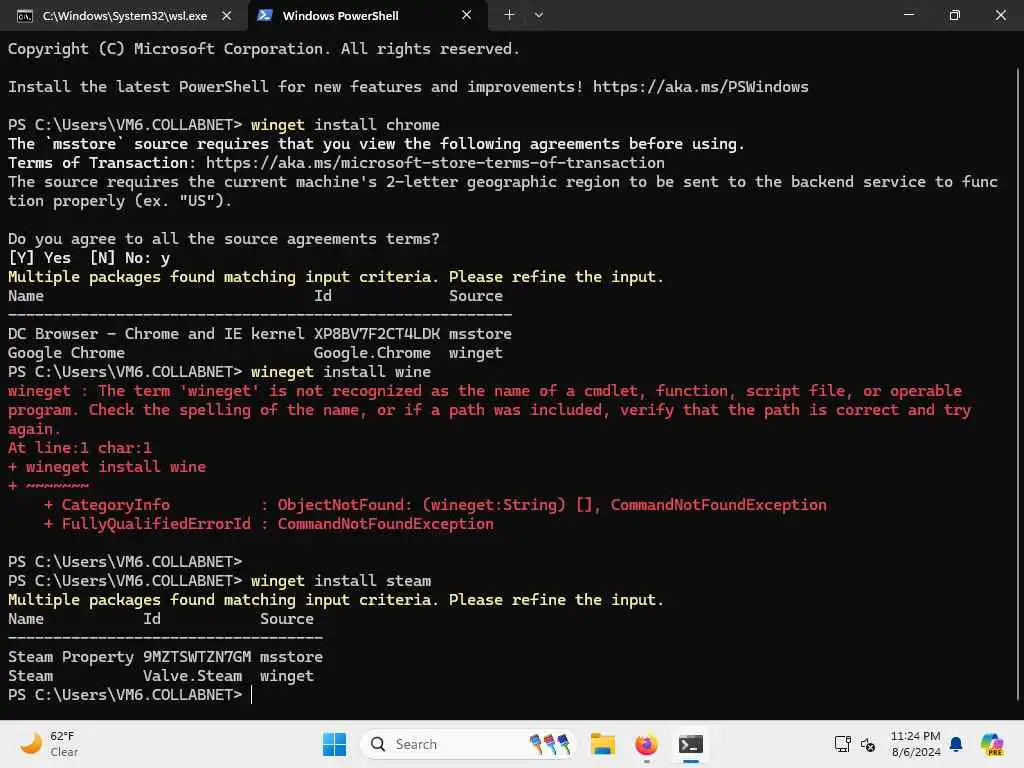Open the Copilot preview icon
Viewport: 1024px width, 768px height.
pyautogui.click(x=992, y=744)
